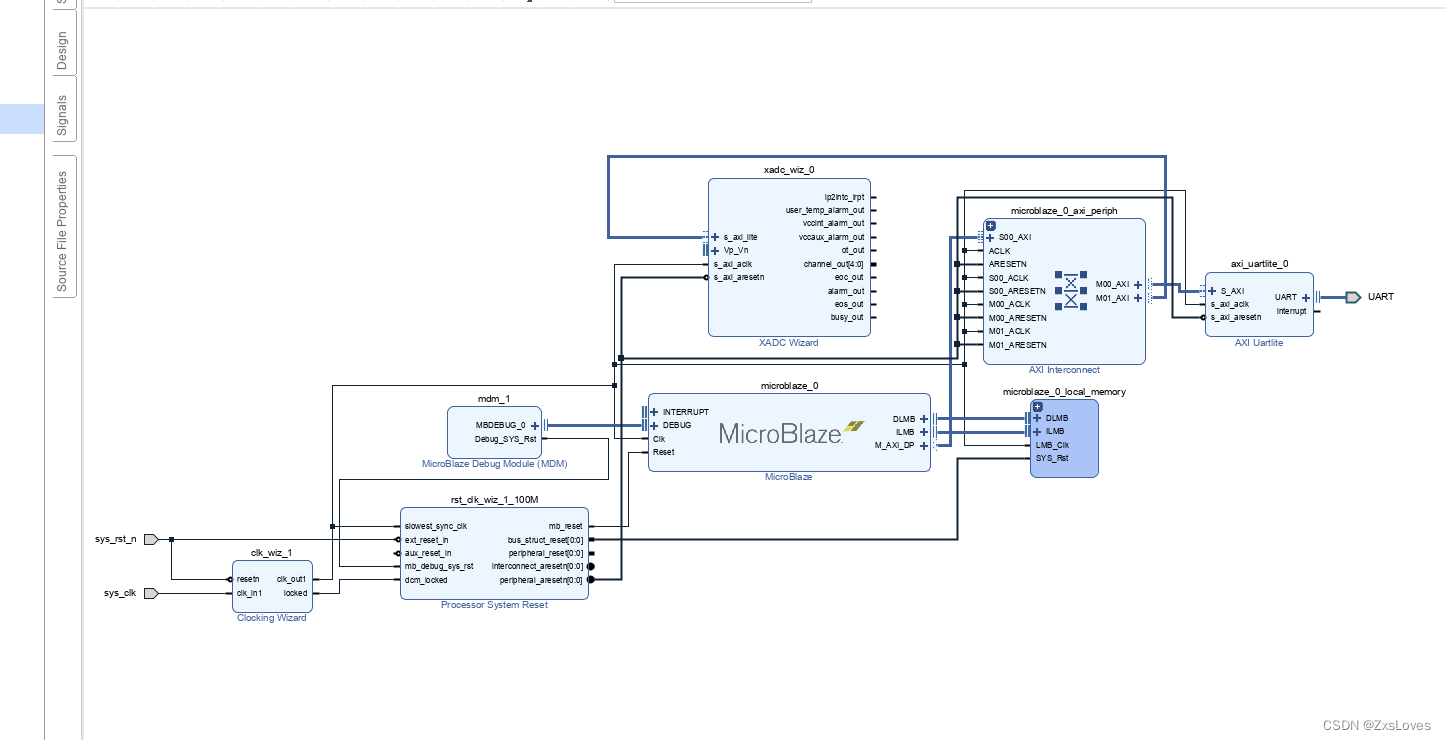Screen dimensions: 1446x740
Task: Expand the INTERRUPT interface on microblaze_0
Action: point(655,412)
